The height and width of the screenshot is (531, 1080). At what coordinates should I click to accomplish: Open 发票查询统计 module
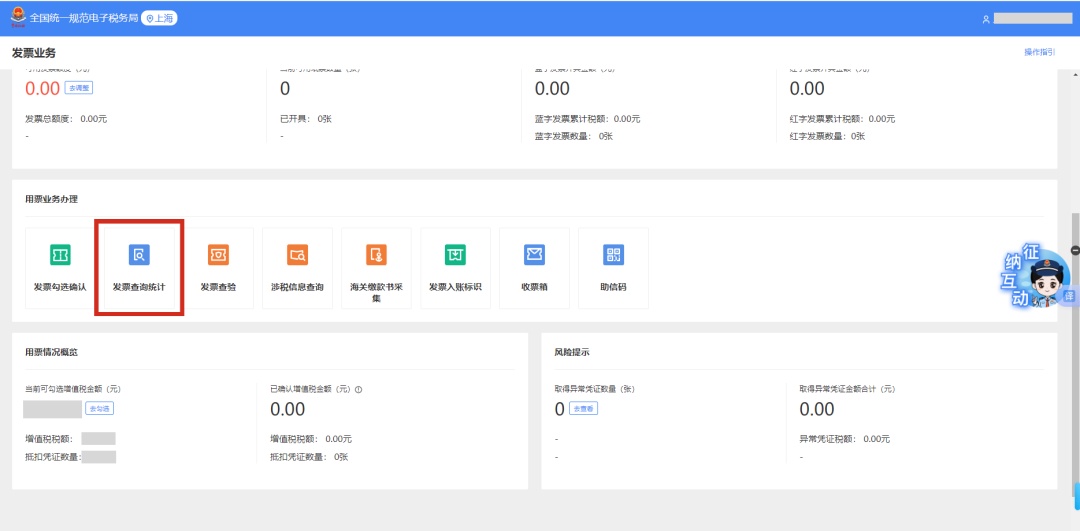tap(139, 256)
